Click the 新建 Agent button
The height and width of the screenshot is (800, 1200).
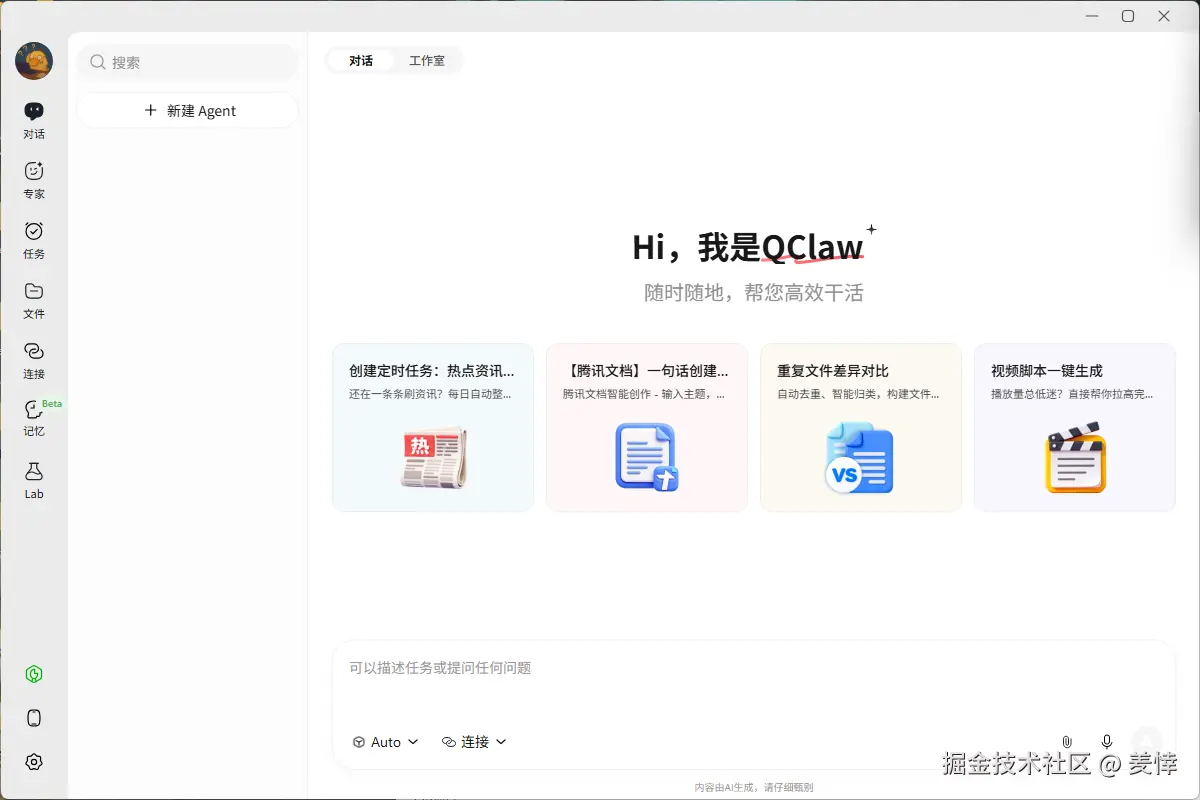point(188,111)
